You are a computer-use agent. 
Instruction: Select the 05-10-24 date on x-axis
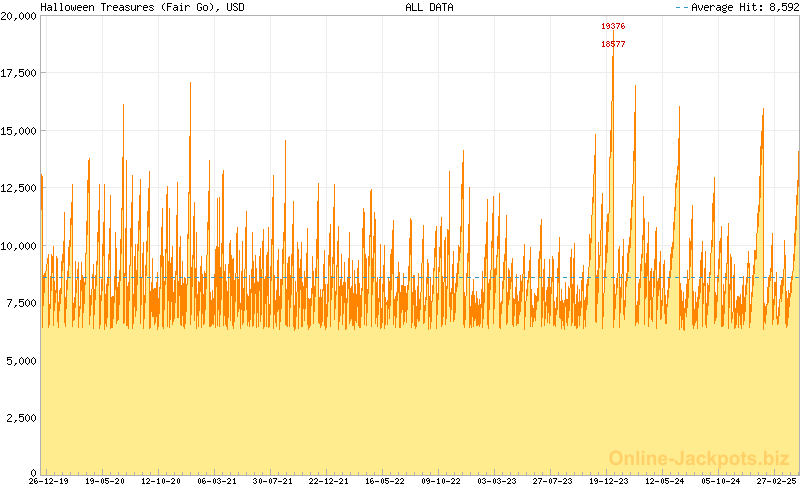721,481
